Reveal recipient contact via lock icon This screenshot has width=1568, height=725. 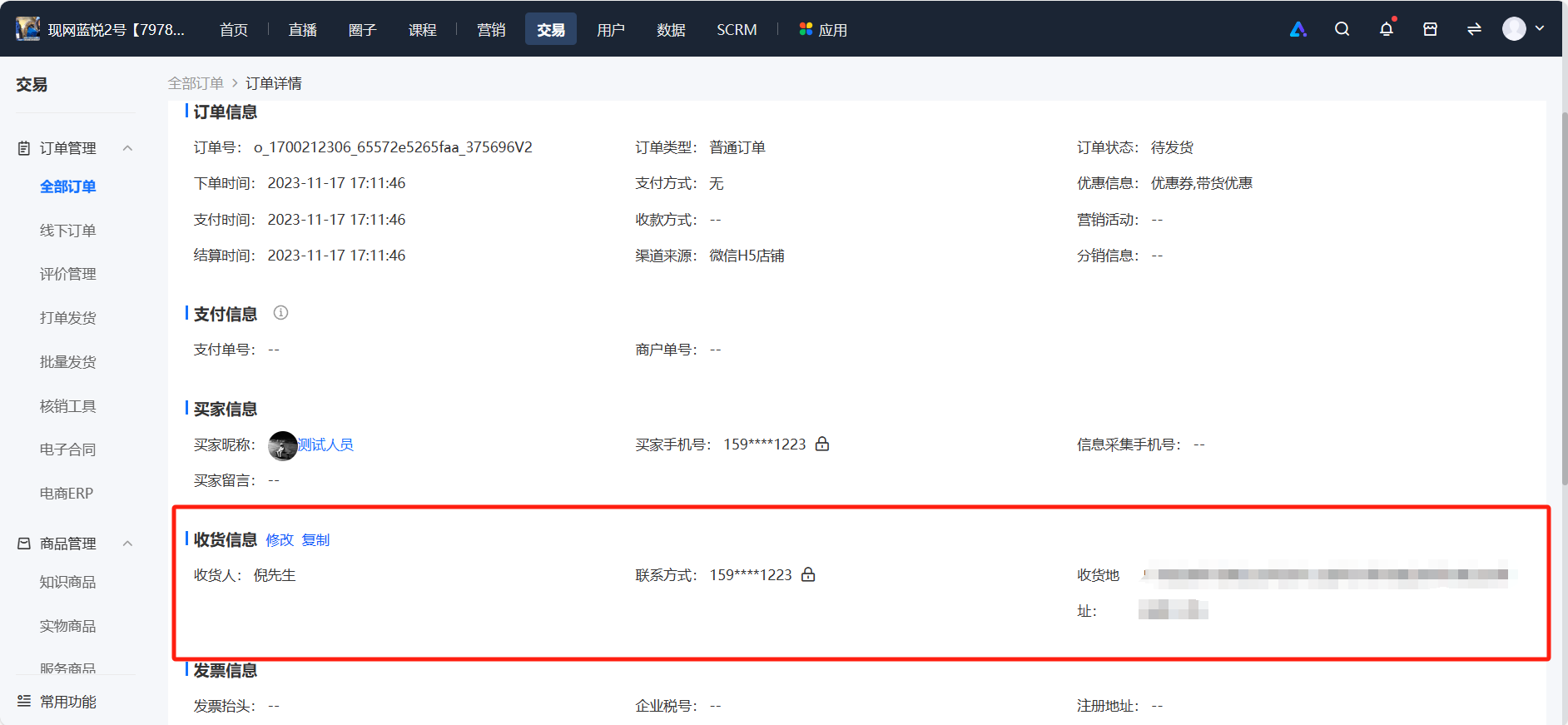pyautogui.click(x=808, y=574)
